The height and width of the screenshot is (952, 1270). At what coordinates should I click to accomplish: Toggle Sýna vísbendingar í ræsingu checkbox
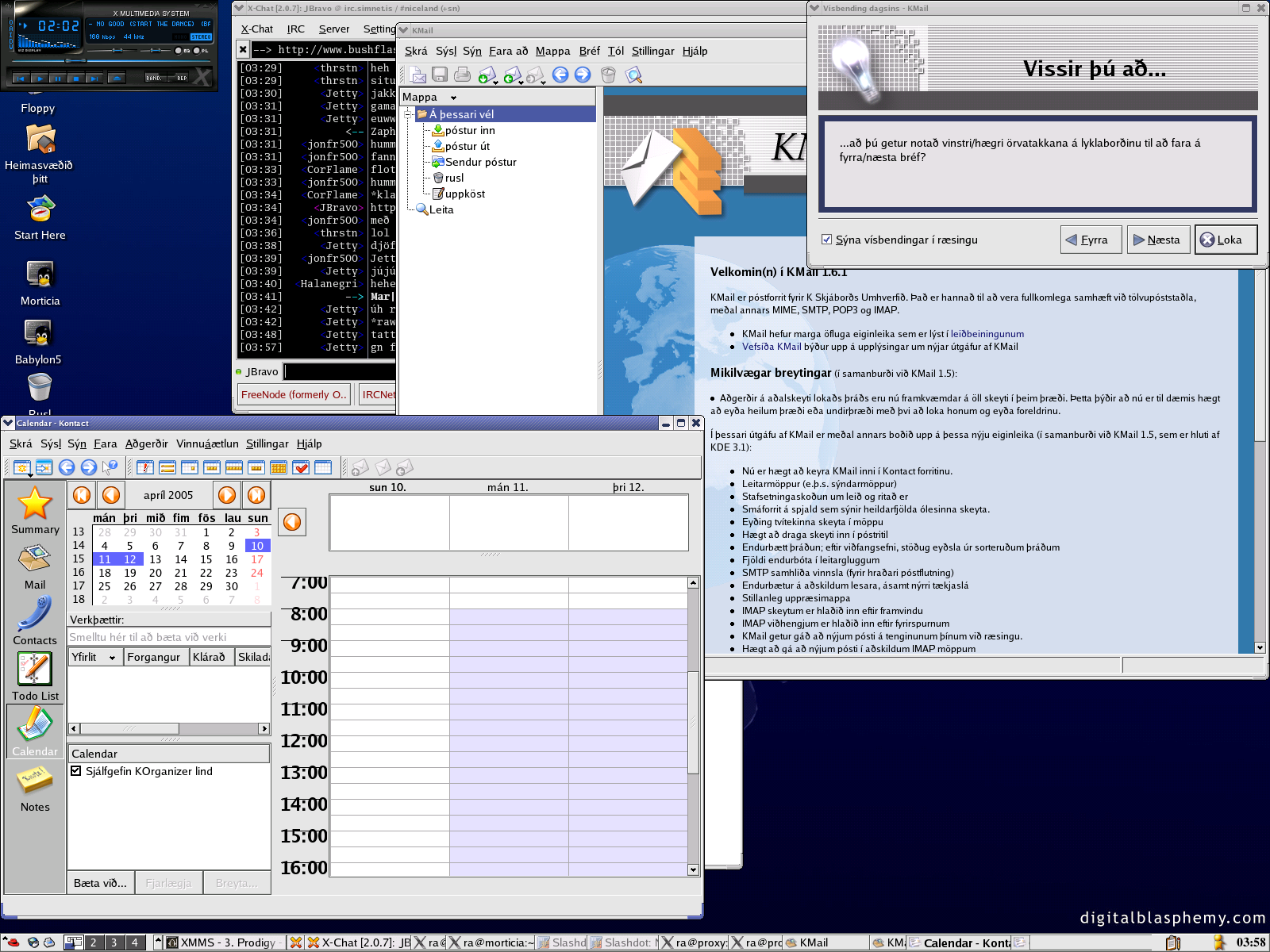point(827,240)
